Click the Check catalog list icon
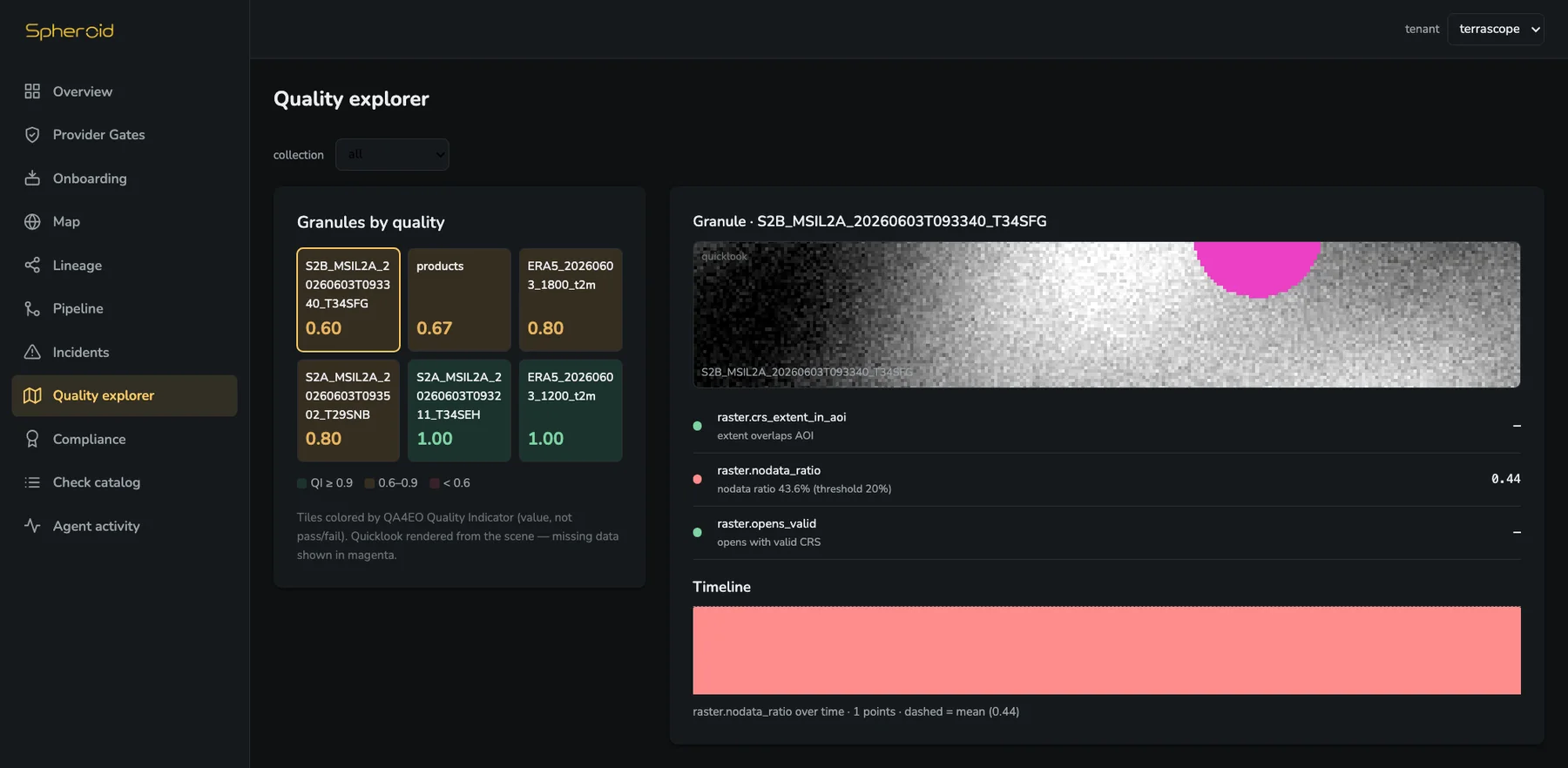Screen dimensions: 1568x768 (x=32, y=482)
